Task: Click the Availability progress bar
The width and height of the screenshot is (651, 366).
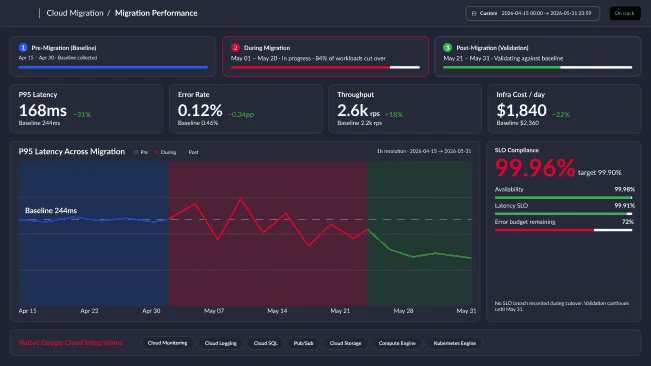Action: point(563,198)
